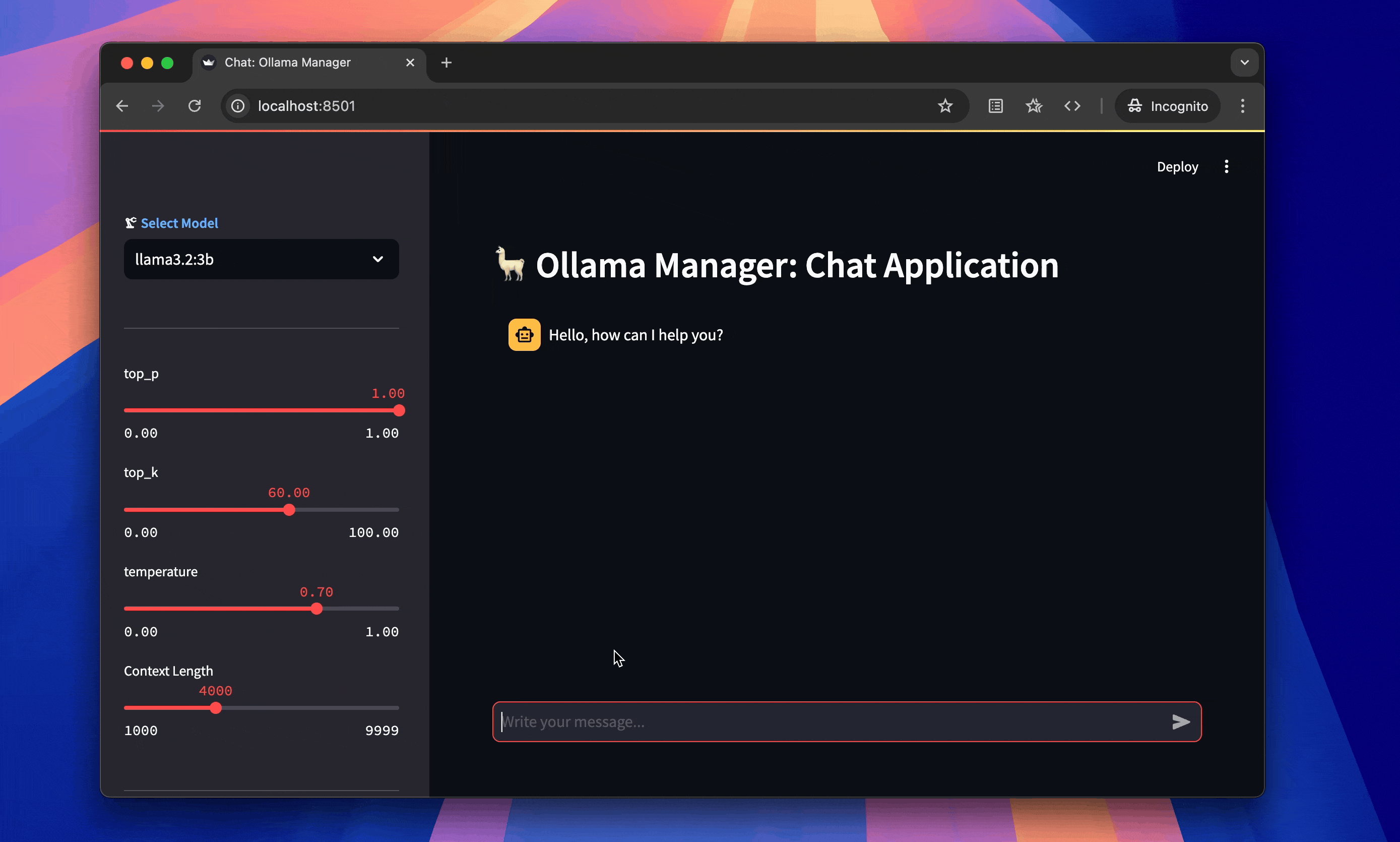Reload the localhost page
Image resolution: width=1400 pixels, height=842 pixels.
coord(195,106)
